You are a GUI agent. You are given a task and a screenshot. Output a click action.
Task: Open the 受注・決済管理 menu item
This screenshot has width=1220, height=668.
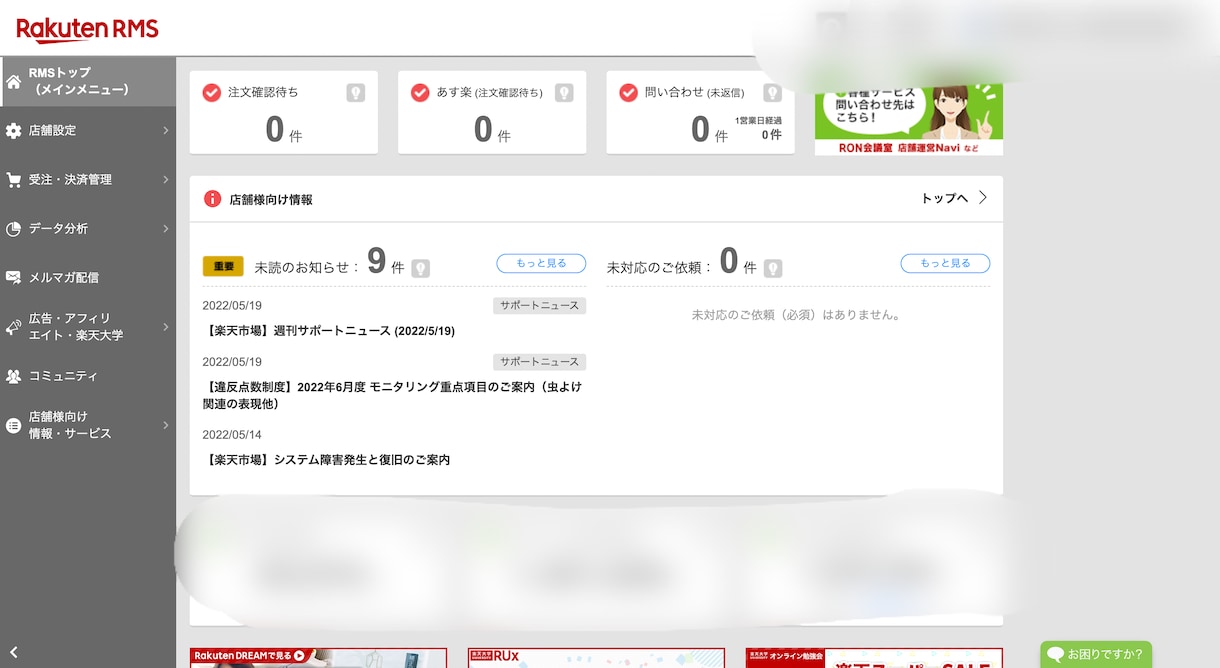point(88,180)
